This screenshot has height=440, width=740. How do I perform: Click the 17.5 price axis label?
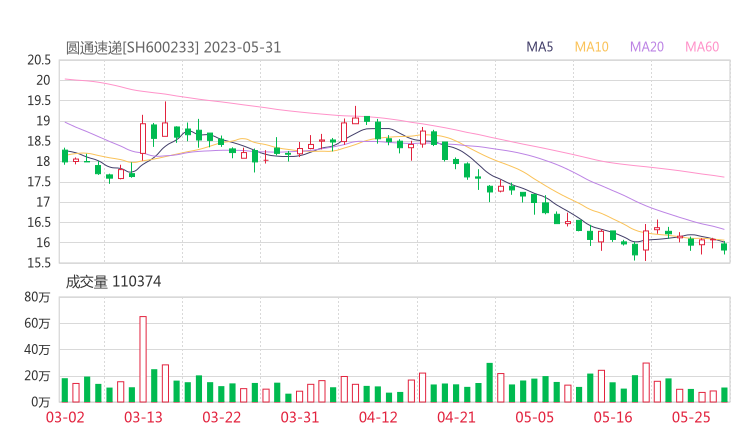(39, 182)
